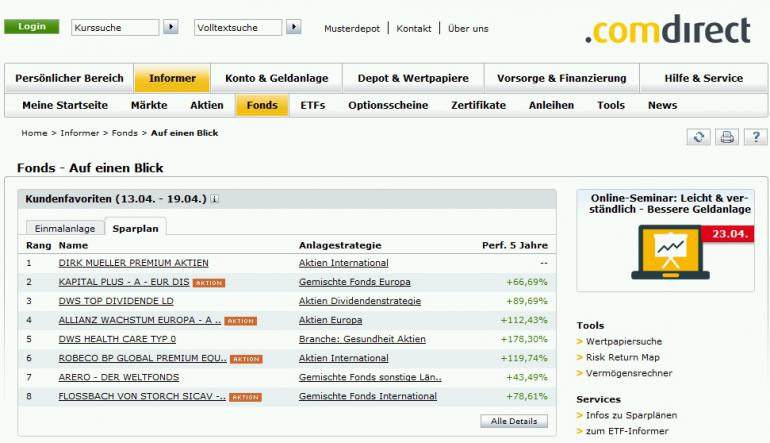The width and height of the screenshot is (770, 443).
Task: Click the Alle Details button
Action: coord(514,421)
